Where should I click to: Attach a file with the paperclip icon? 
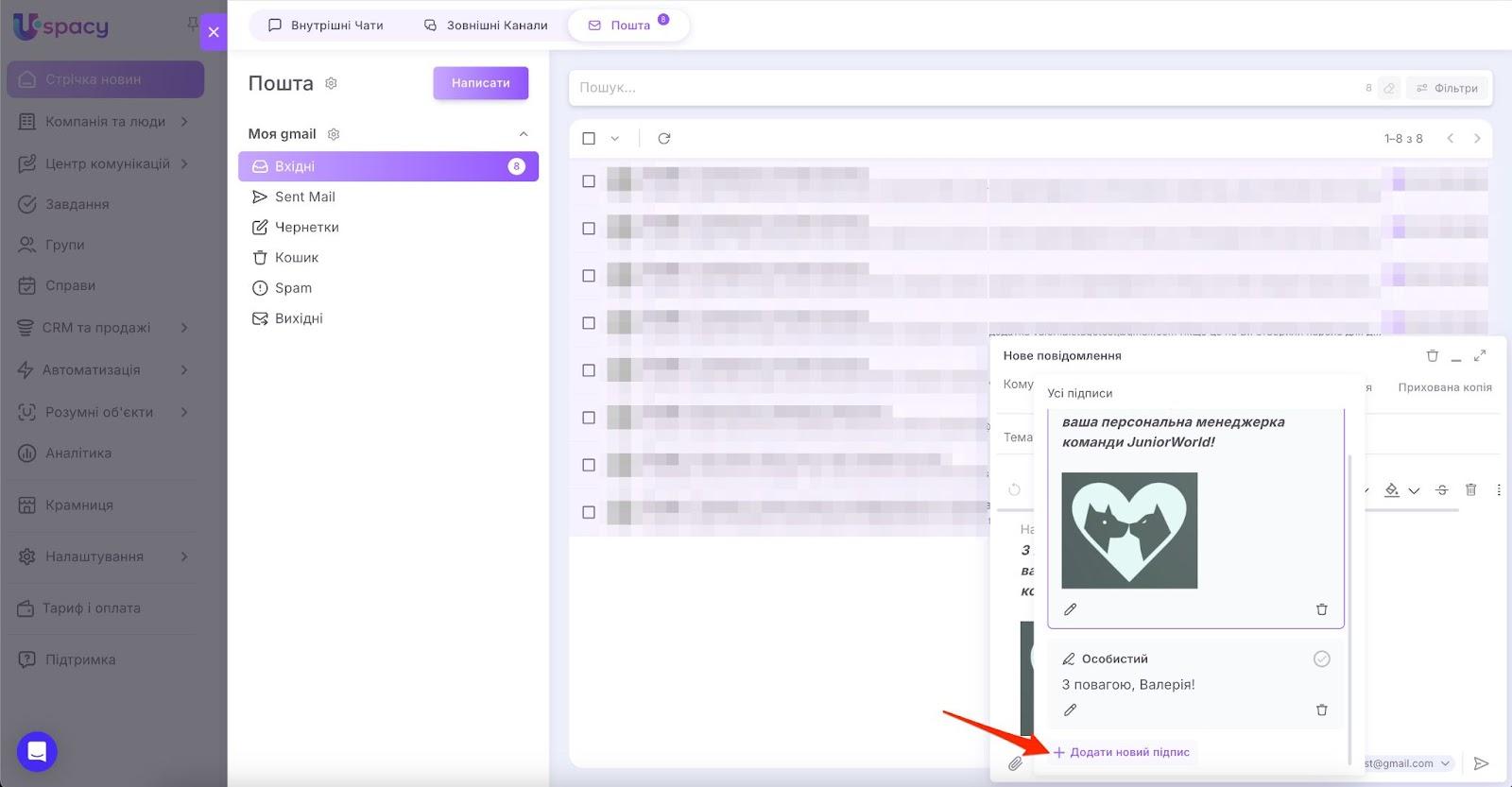[1015, 763]
